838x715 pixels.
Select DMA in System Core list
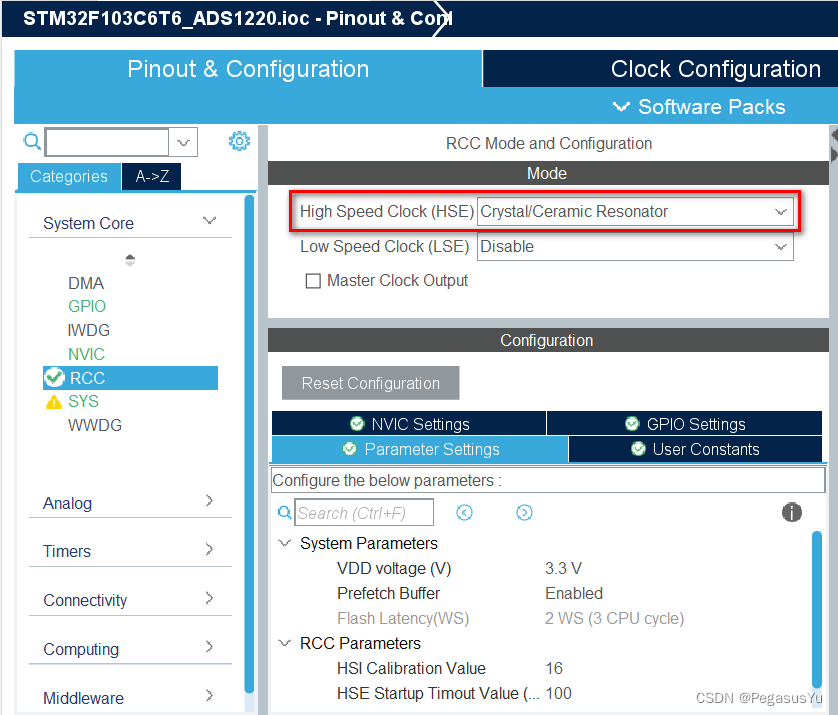coord(86,283)
